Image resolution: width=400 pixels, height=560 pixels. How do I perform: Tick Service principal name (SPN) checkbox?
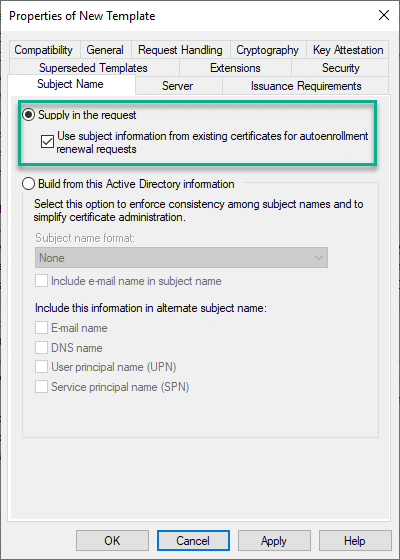coord(41,386)
